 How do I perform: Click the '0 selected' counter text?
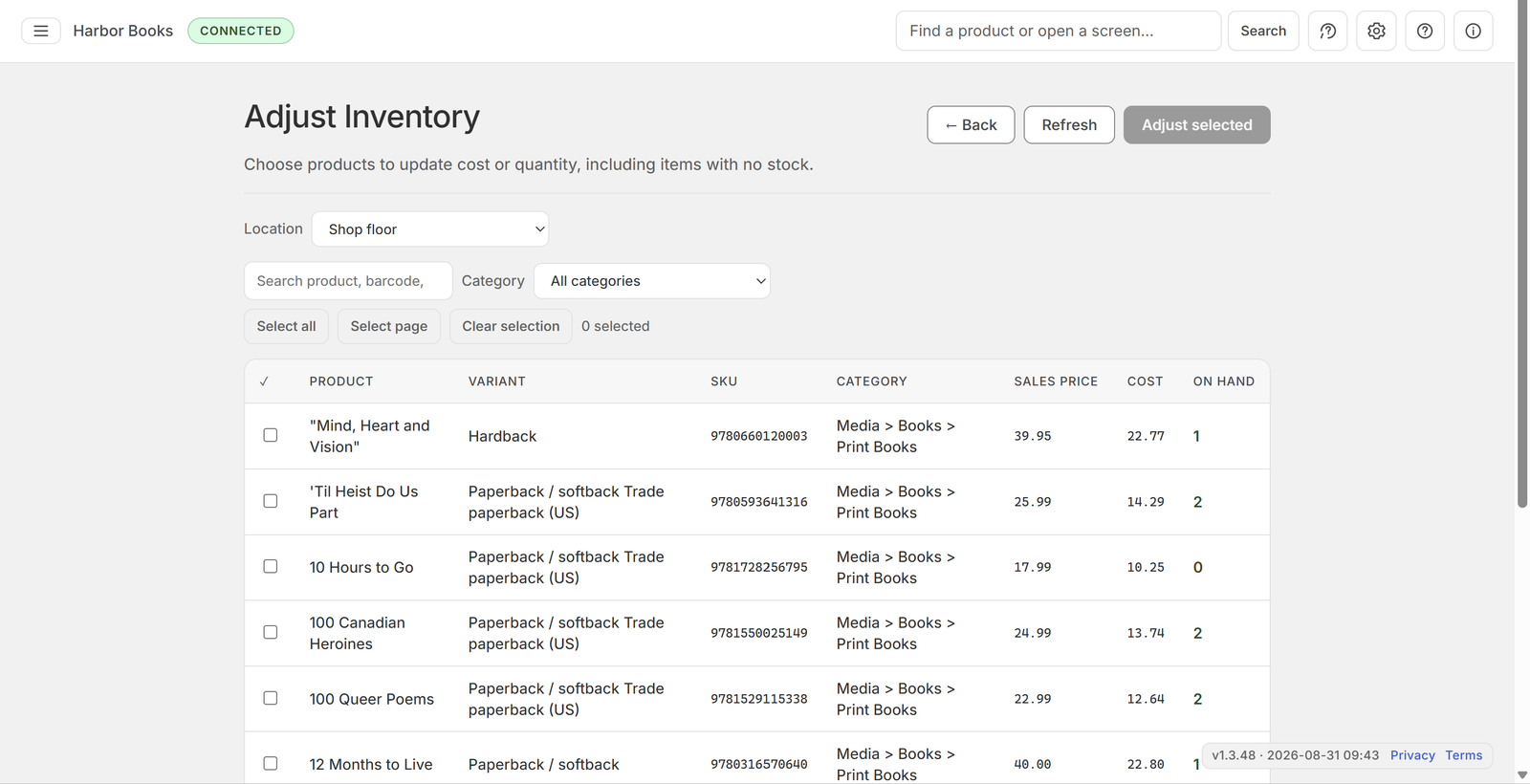(615, 326)
